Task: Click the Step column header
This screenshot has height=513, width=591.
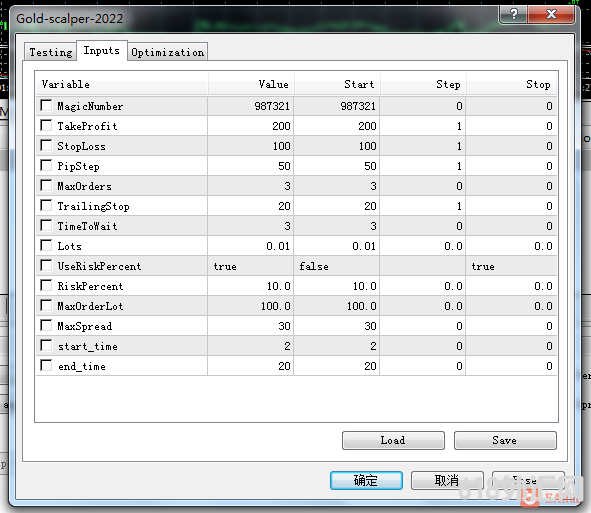Action: (423, 84)
